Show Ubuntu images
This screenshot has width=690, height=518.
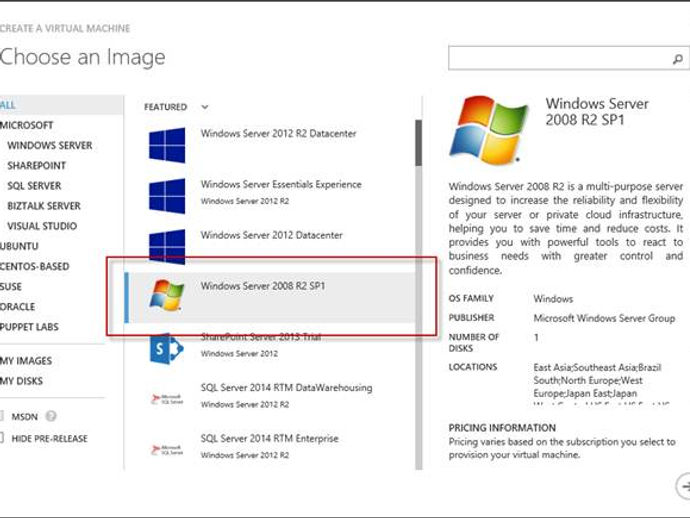(x=19, y=246)
